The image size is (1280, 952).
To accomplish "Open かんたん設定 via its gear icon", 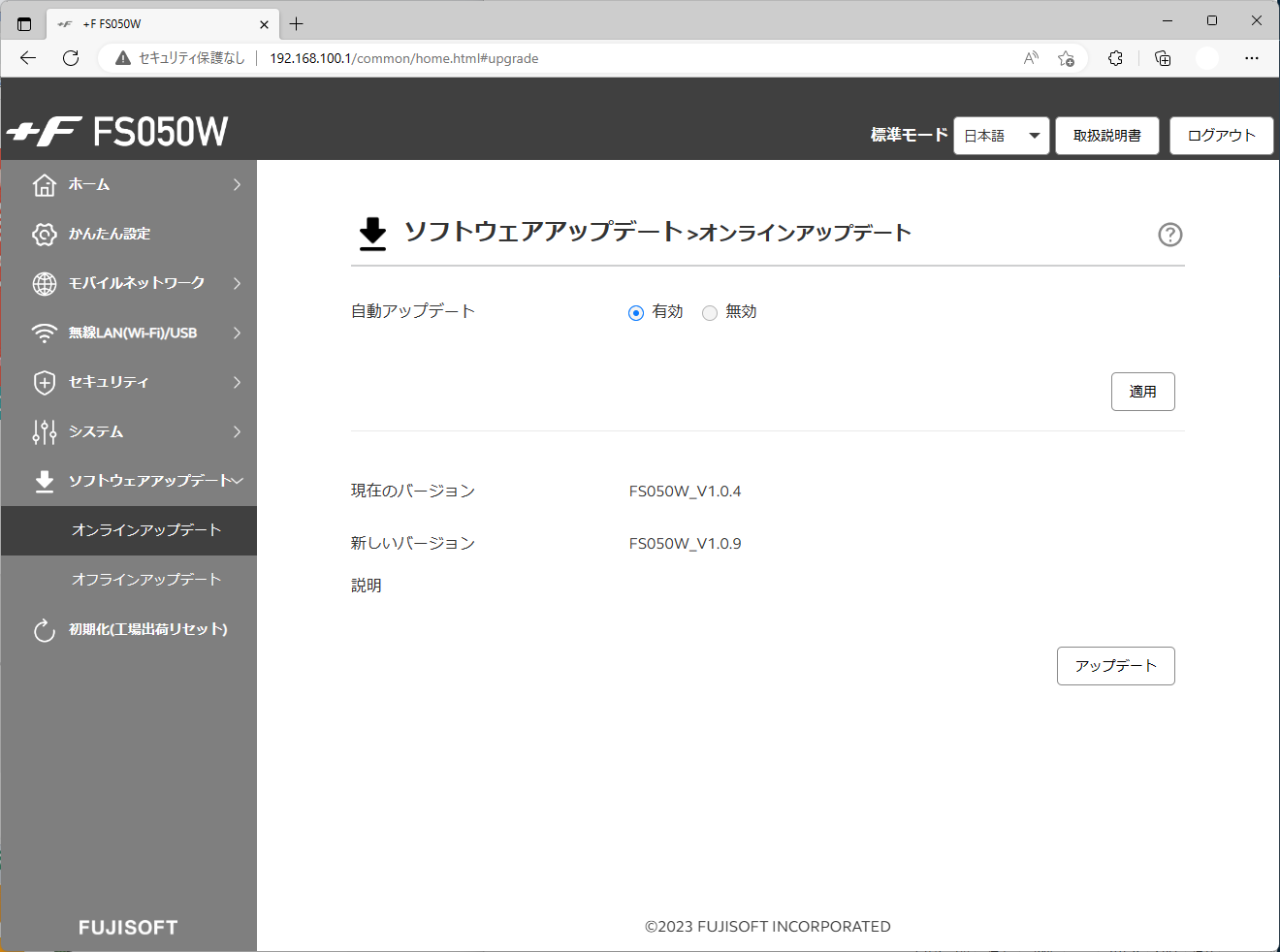I will (x=45, y=234).
